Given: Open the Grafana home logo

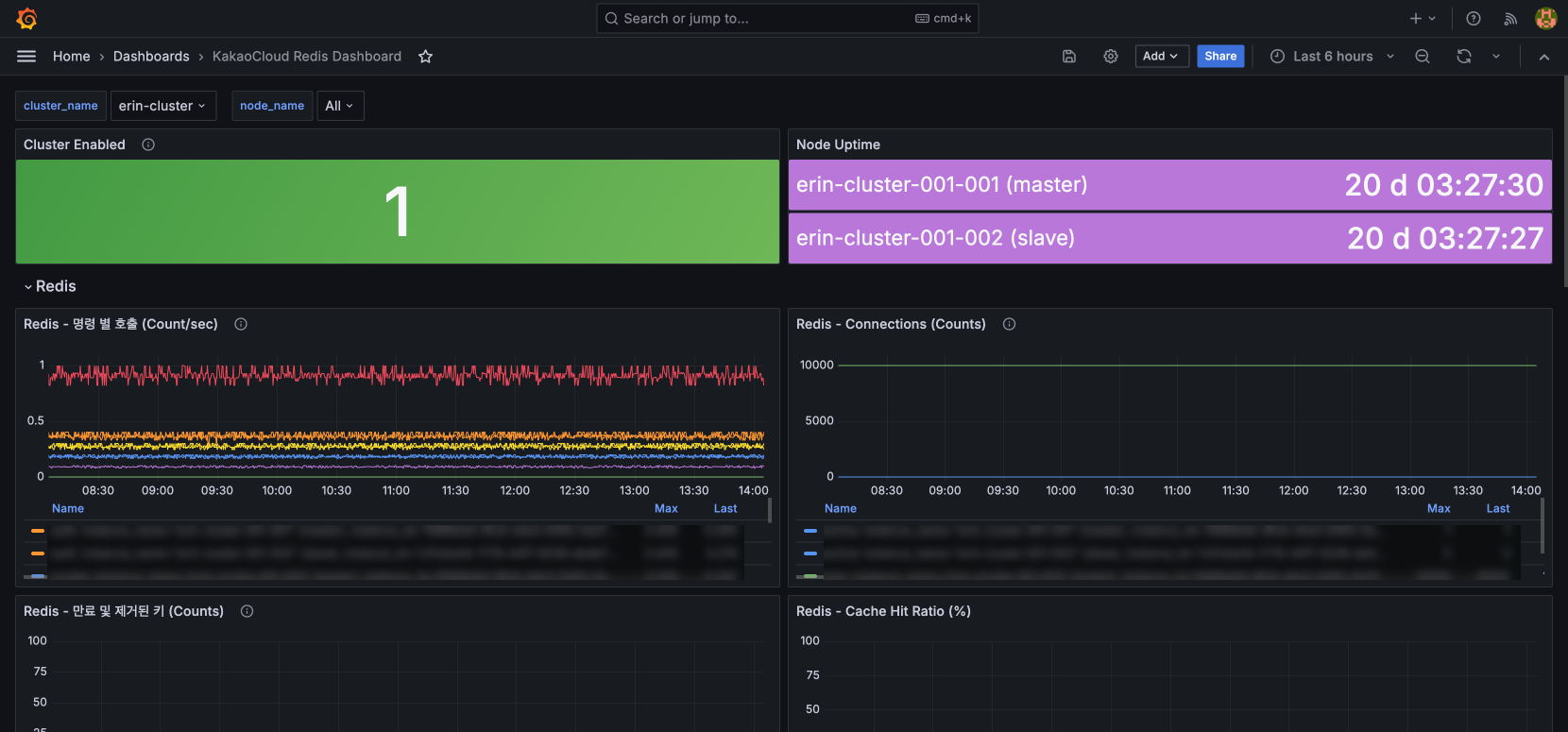Looking at the screenshot, I should 26,18.
